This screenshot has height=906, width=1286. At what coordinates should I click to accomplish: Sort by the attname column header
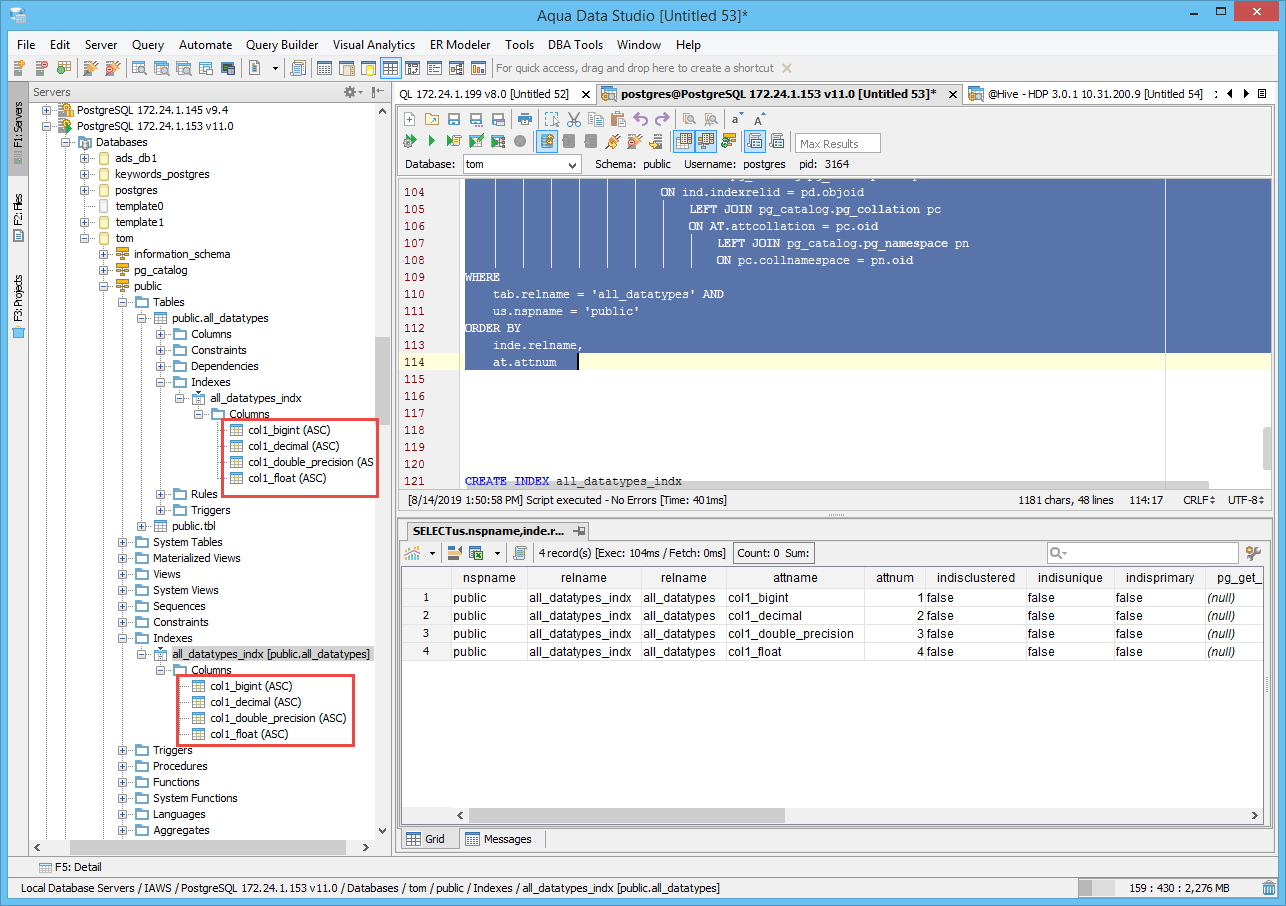[795, 578]
